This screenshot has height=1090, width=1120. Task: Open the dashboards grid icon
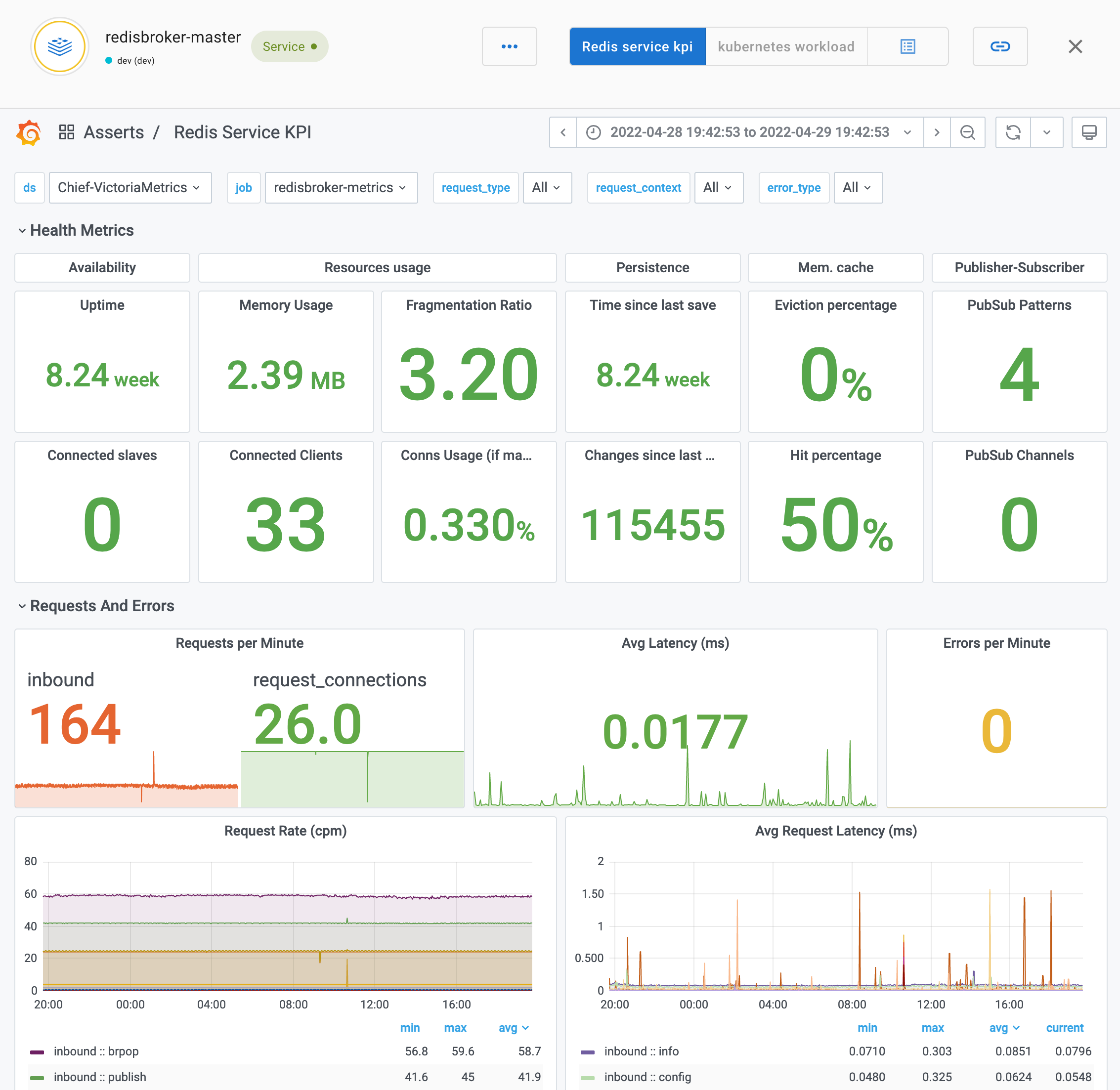pyautogui.click(x=67, y=132)
